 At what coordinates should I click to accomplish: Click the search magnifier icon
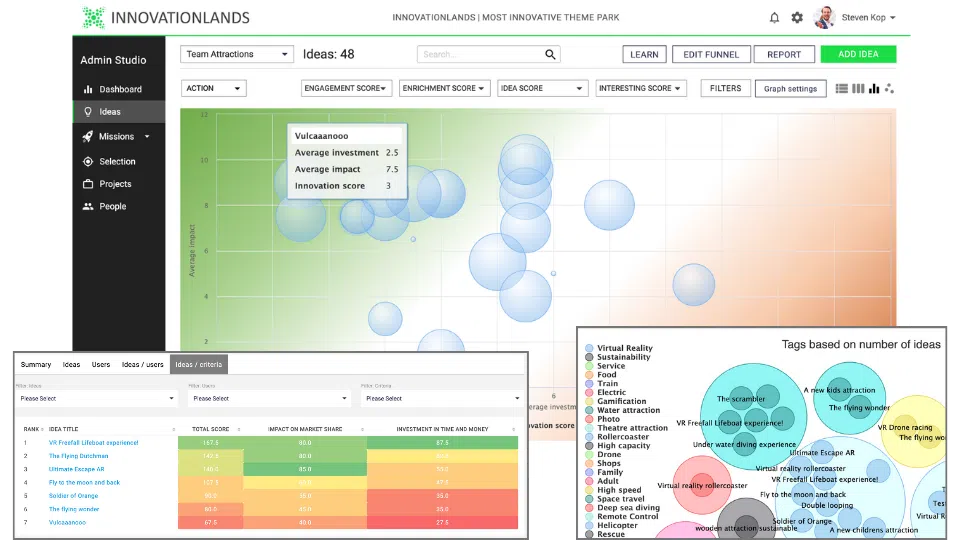point(550,54)
